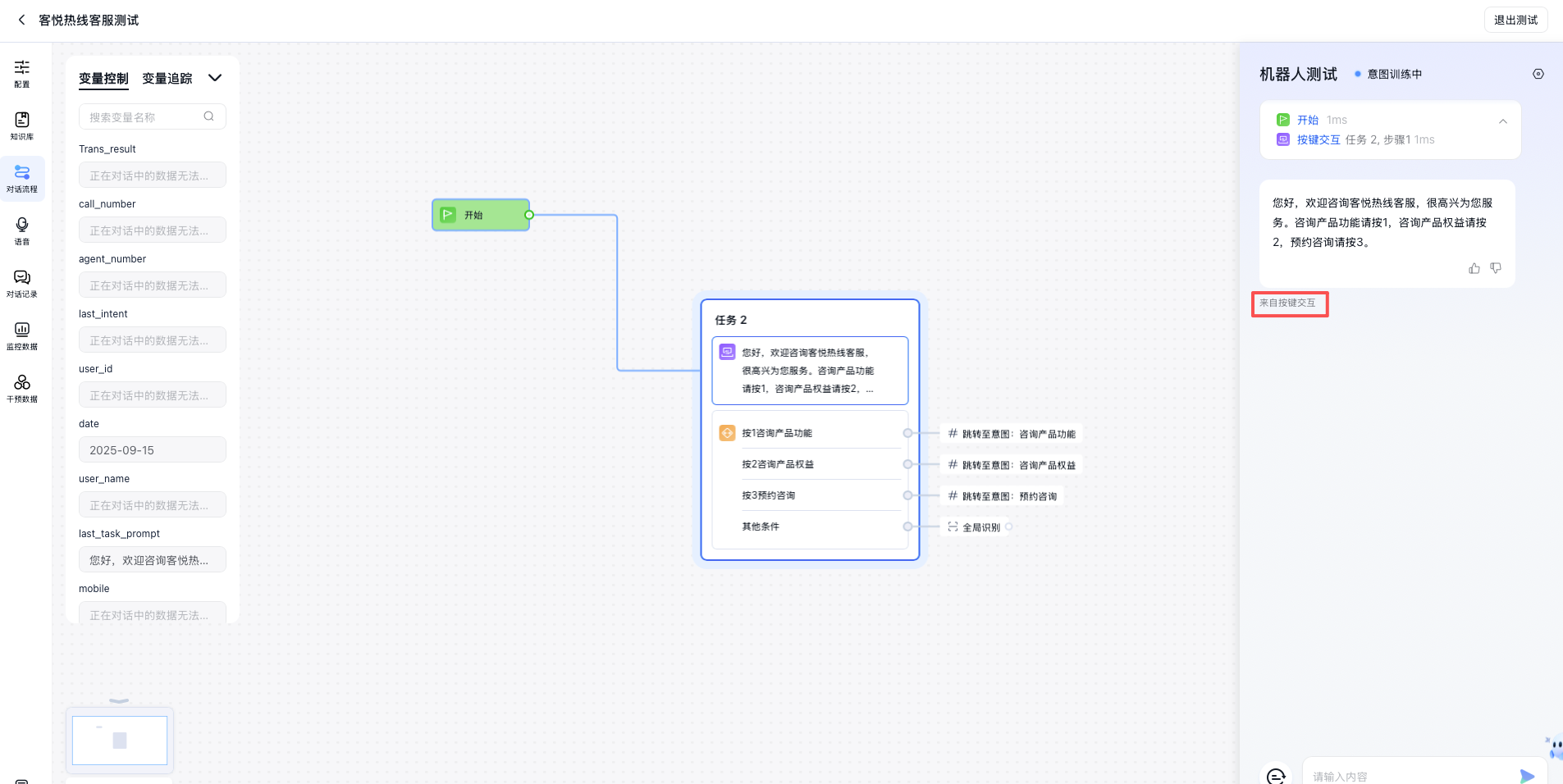Expand the variable panel dropdown chevron
This screenshot has height=784, width=1563.
tap(215, 78)
